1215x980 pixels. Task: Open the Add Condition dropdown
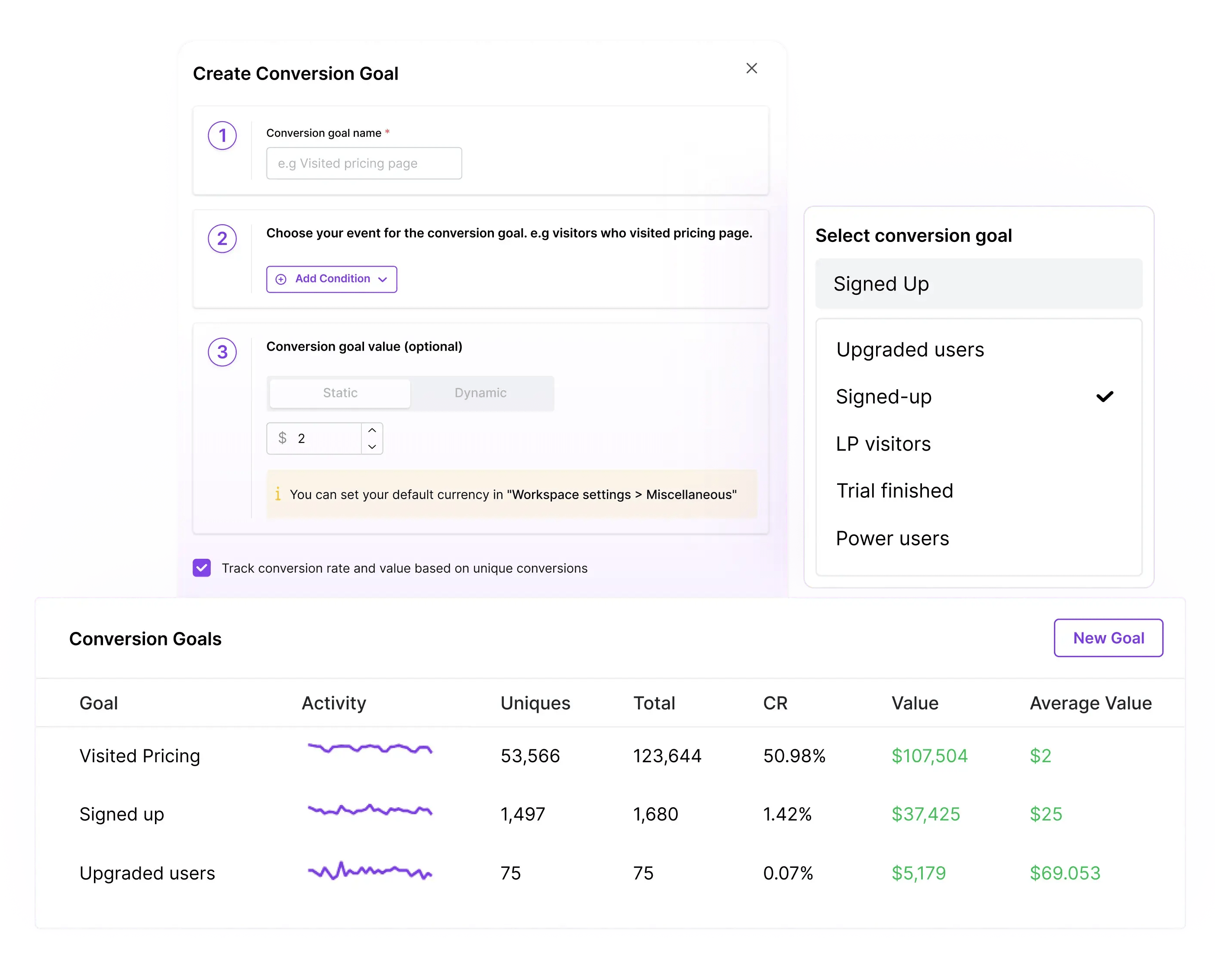click(332, 279)
